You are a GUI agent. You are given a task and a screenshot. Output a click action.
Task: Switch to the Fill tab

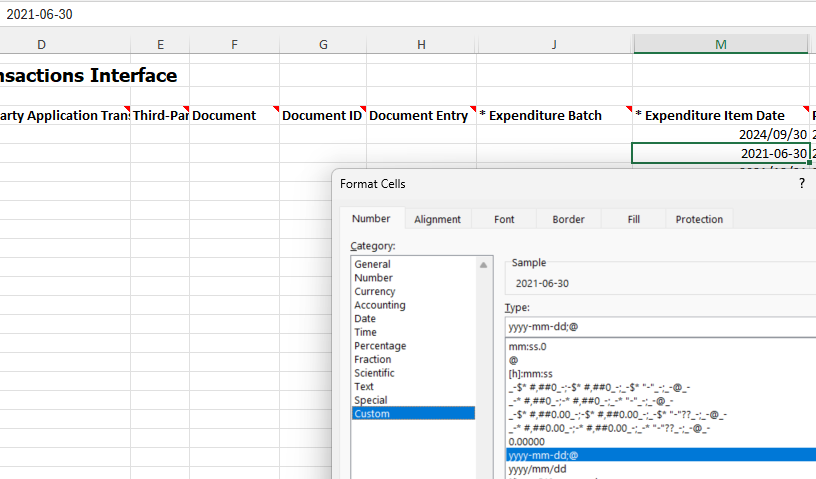pos(633,219)
